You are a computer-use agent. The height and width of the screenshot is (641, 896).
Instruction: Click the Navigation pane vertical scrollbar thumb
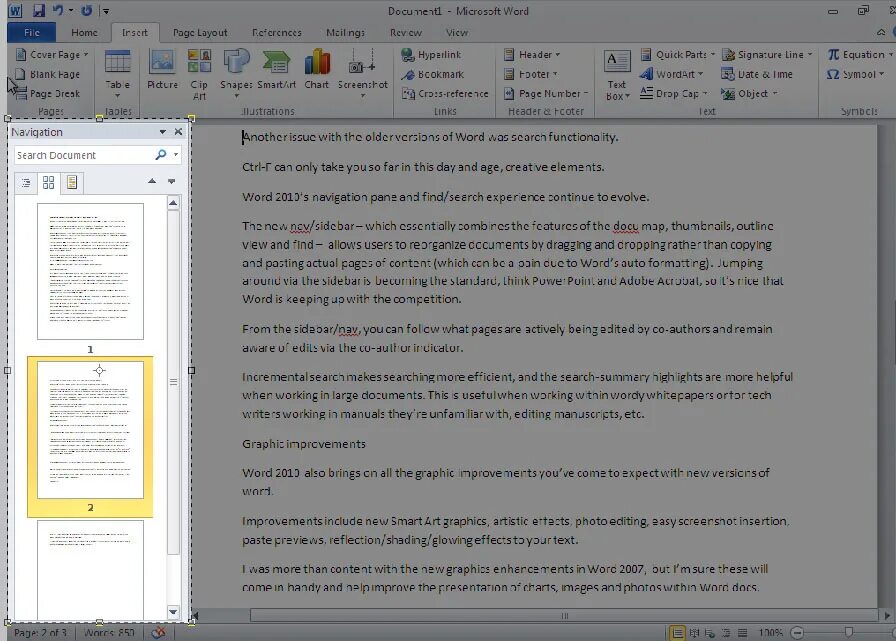(x=173, y=382)
